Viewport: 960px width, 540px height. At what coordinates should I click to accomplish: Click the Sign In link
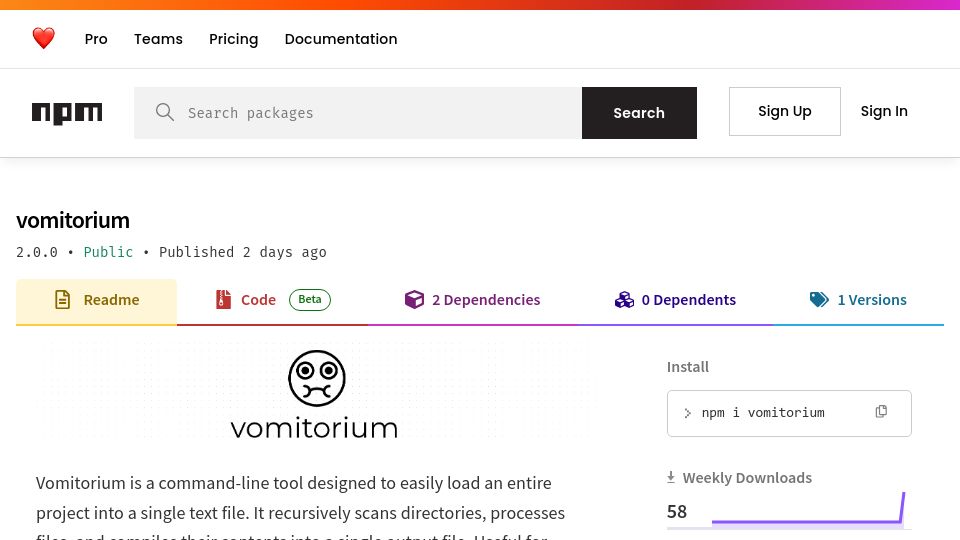(884, 111)
